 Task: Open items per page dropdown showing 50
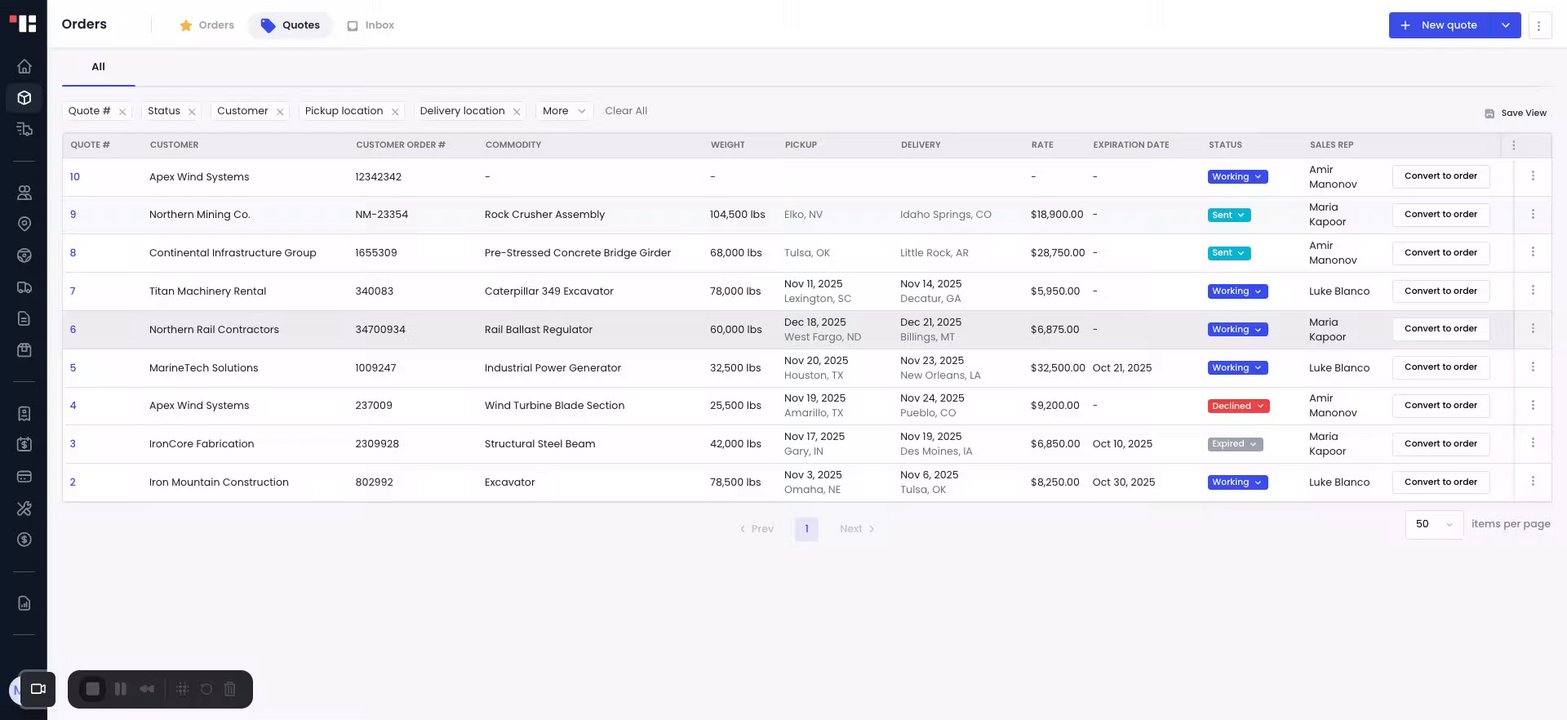[1434, 524]
